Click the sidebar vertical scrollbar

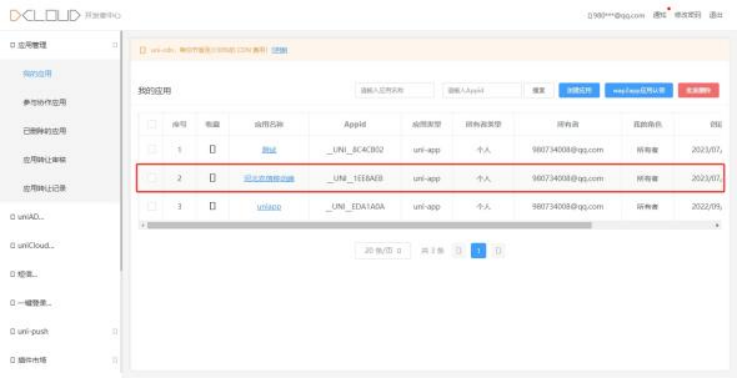(121, 150)
